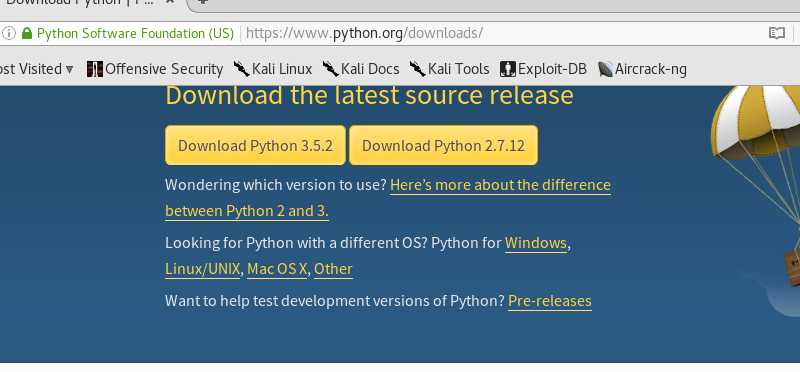Open the Pre-releases link

click(x=550, y=301)
